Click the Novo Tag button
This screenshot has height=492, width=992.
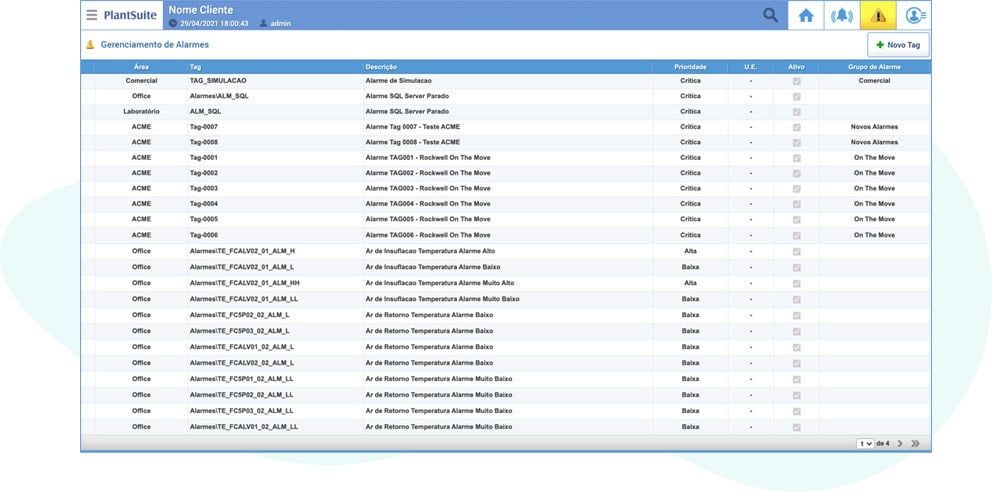[x=898, y=45]
